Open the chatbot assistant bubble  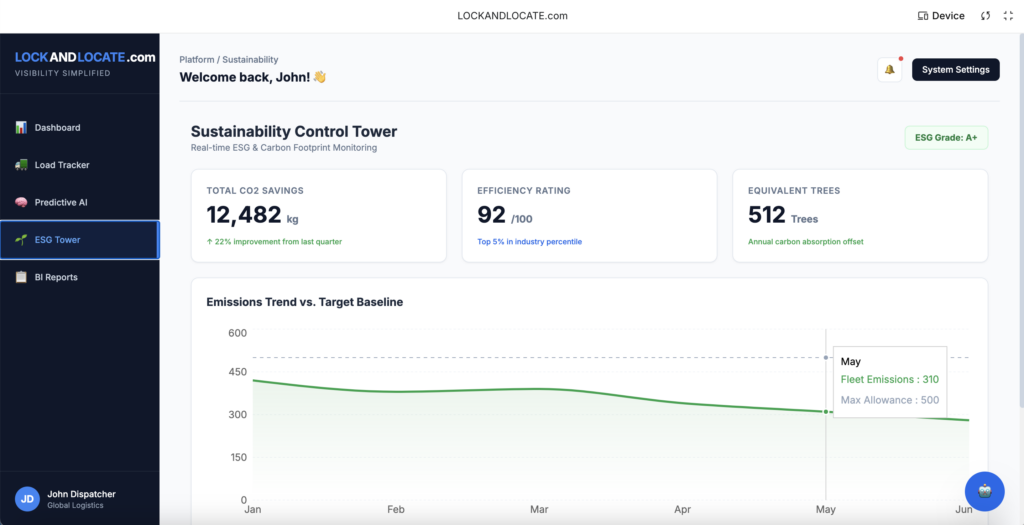(985, 492)
